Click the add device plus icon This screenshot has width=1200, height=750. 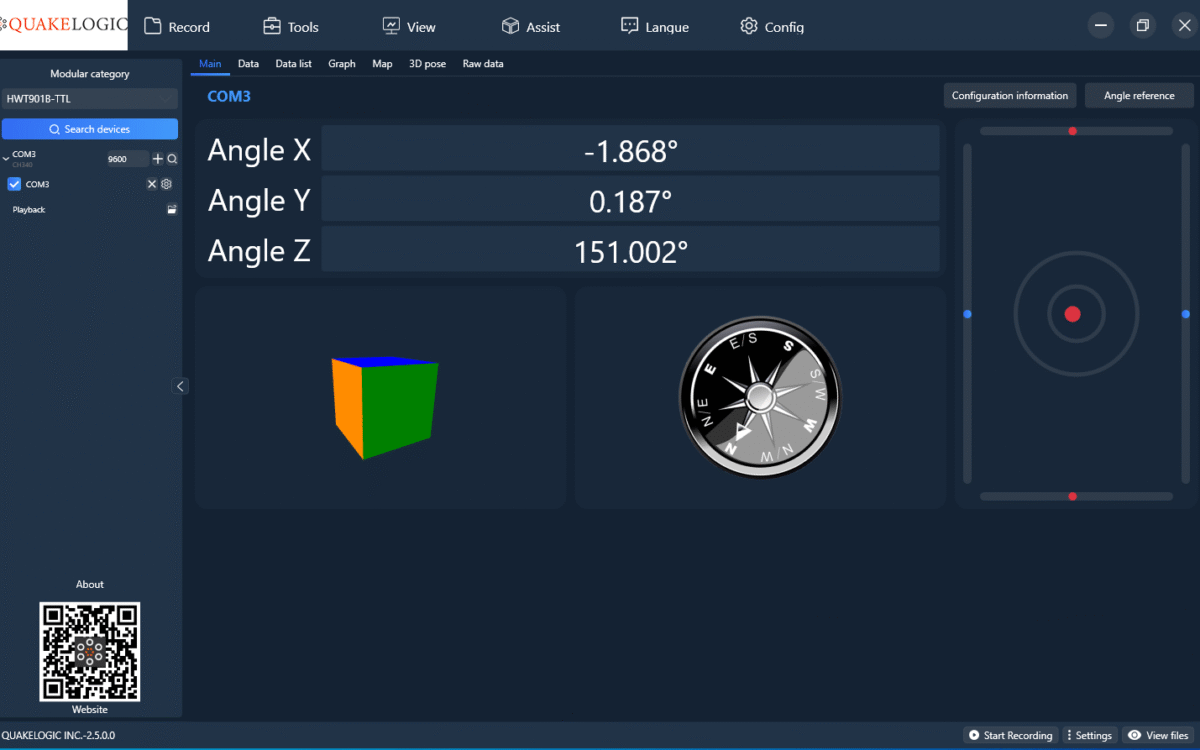click(x=157, y=159)
